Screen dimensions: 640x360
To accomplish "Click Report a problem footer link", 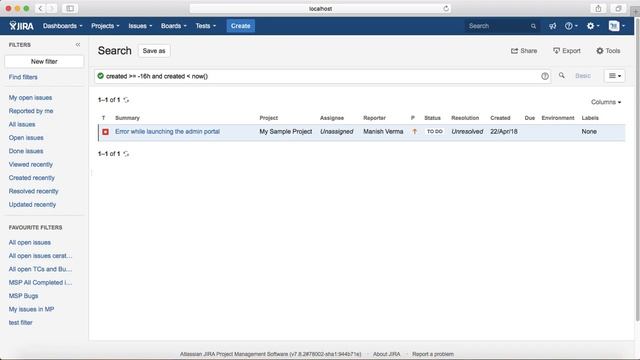I will click(433, 354).
